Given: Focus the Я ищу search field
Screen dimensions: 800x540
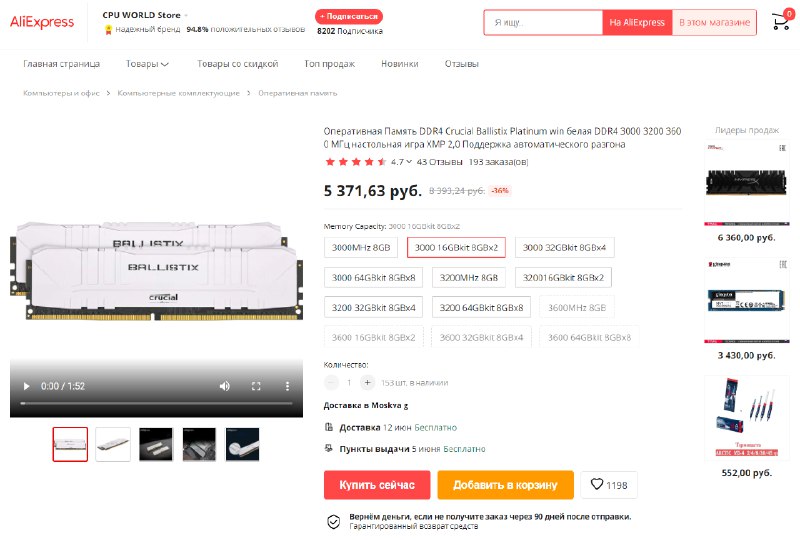Looking at the screenshot, I should [543, 22].
